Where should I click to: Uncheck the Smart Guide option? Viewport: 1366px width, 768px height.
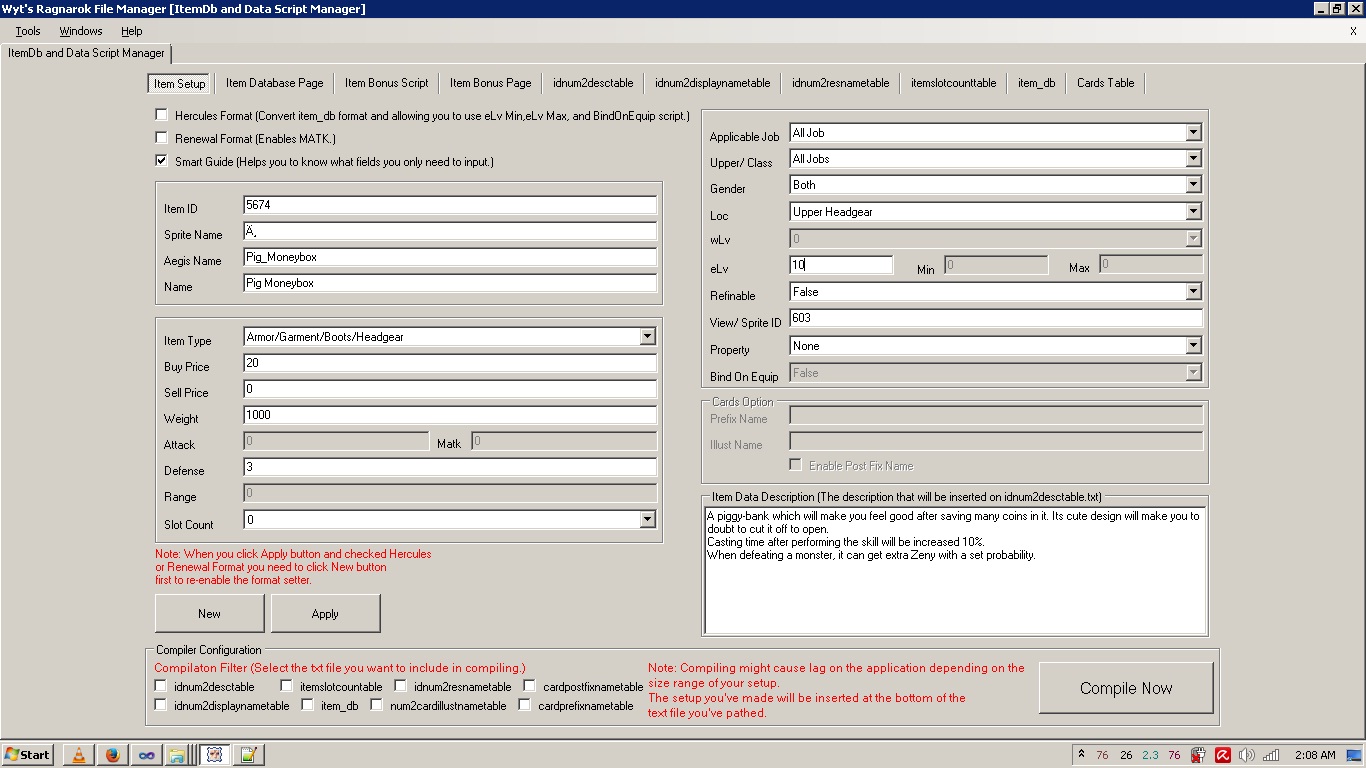click(x=161, y=160)
